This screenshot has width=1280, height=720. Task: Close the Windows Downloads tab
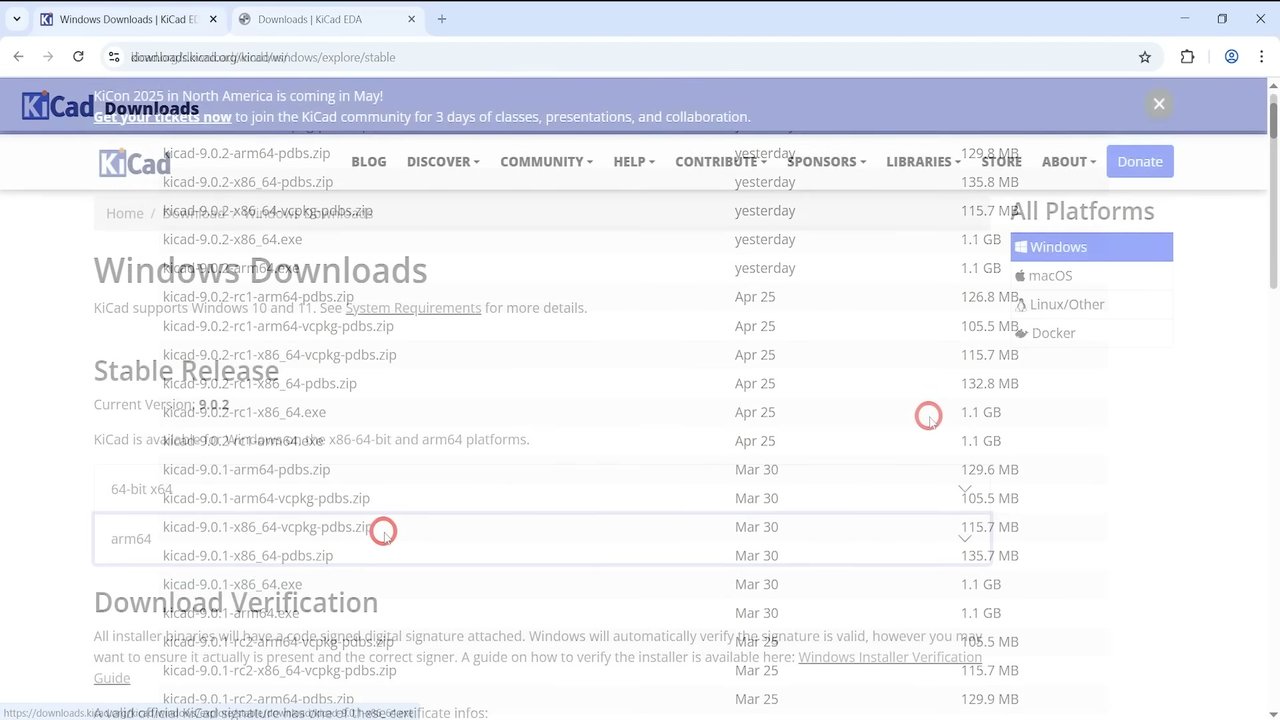pos(213,19)
